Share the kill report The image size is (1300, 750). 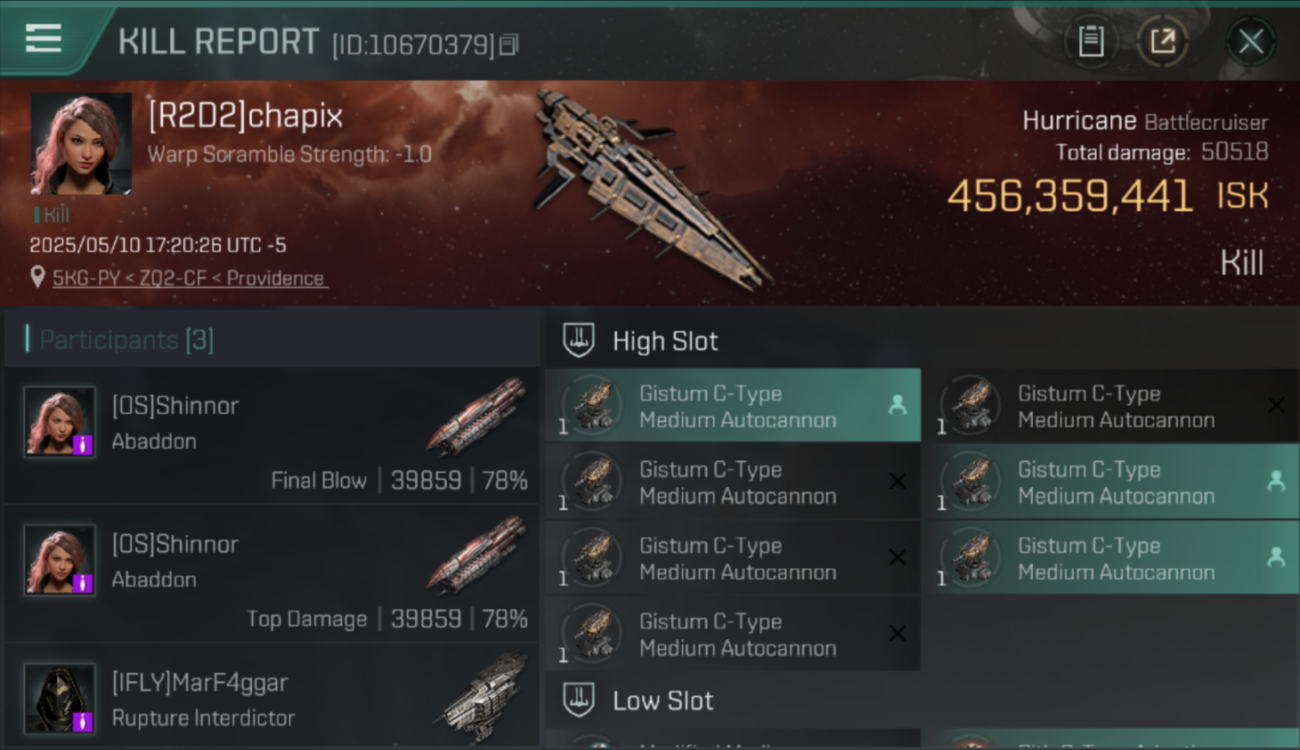tap(1163, 42)
